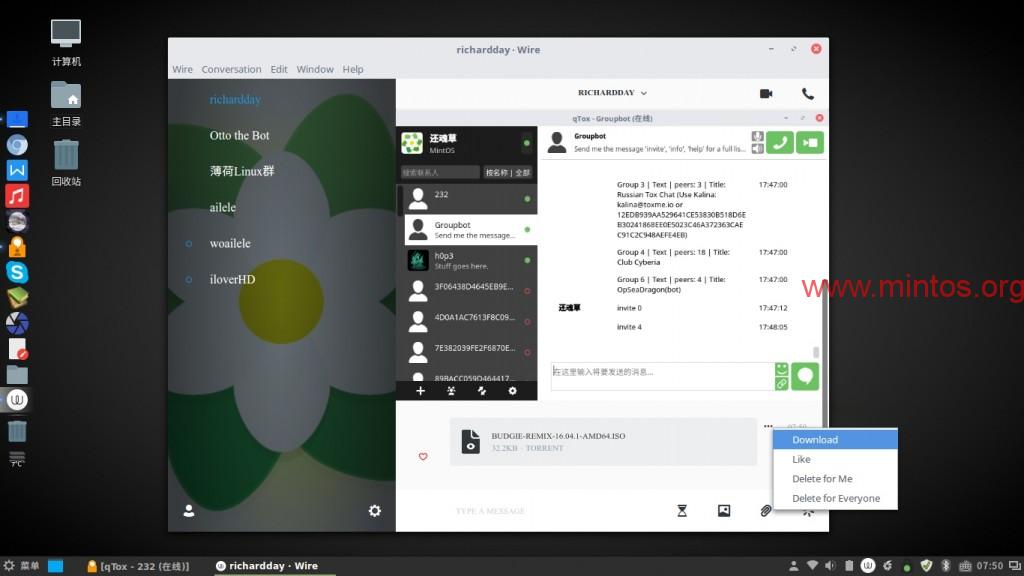
Task: Start a video call in Wire
Action: point(766,93)
